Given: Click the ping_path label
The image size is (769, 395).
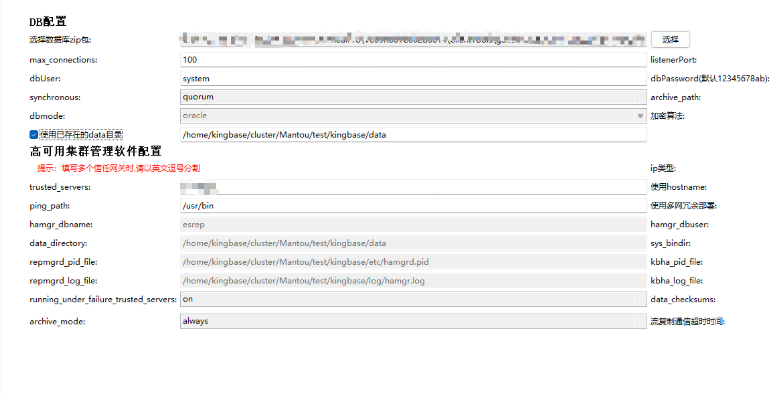Looking at the screenshot, I should 50,206.
